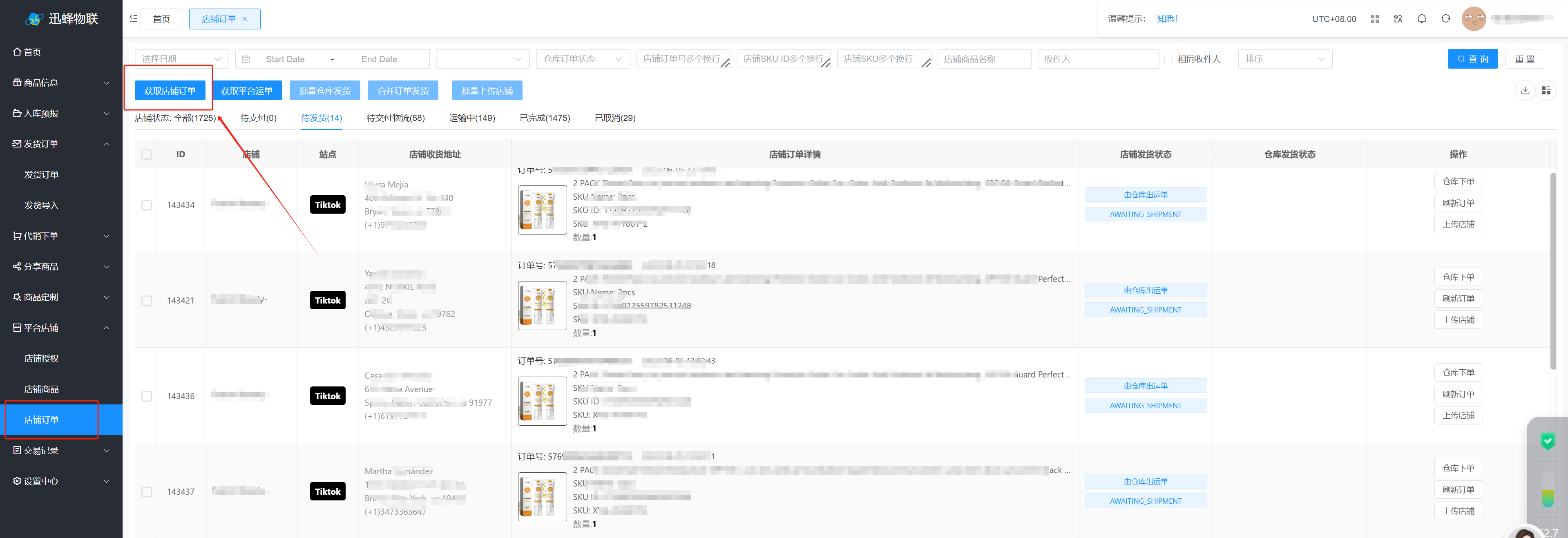Click 仓库下单 for order 143434
This screenshot has height=538, width=1568.
click(1459, 181)
